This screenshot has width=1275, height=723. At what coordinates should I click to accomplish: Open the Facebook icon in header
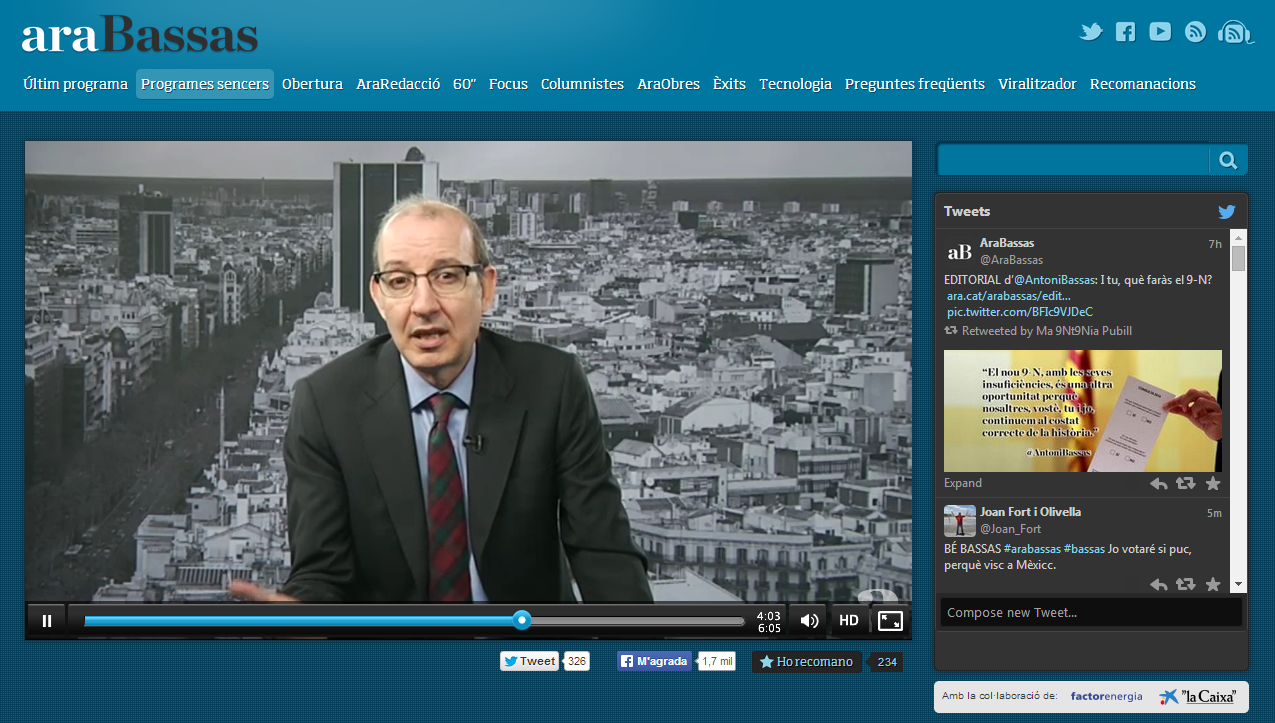coord(1125,32)
